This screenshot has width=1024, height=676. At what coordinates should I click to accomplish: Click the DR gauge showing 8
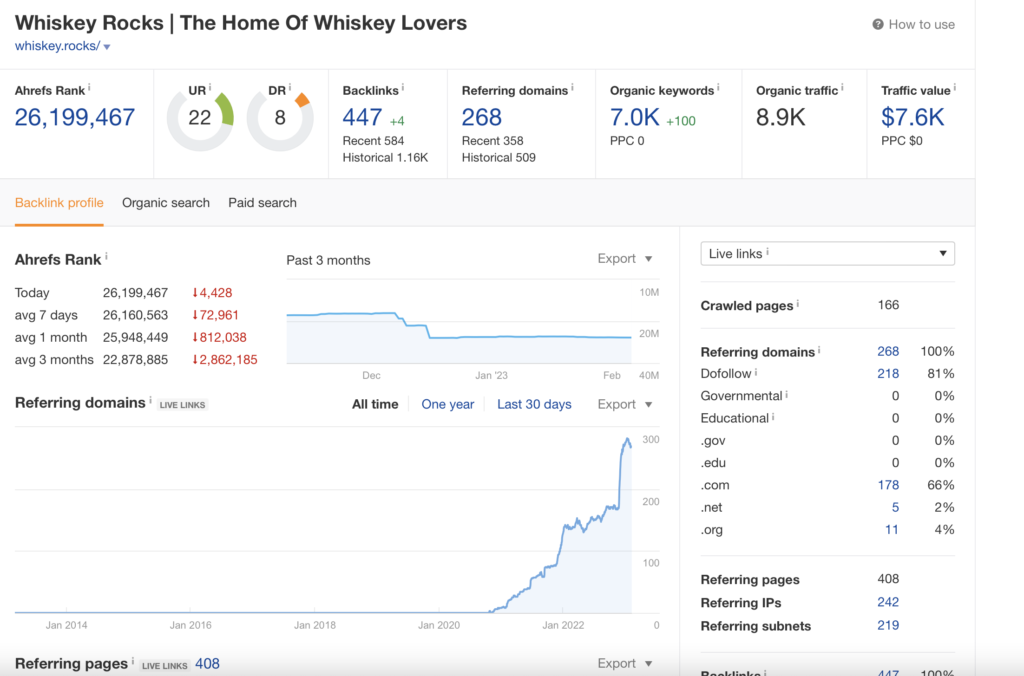click(280, 118)
